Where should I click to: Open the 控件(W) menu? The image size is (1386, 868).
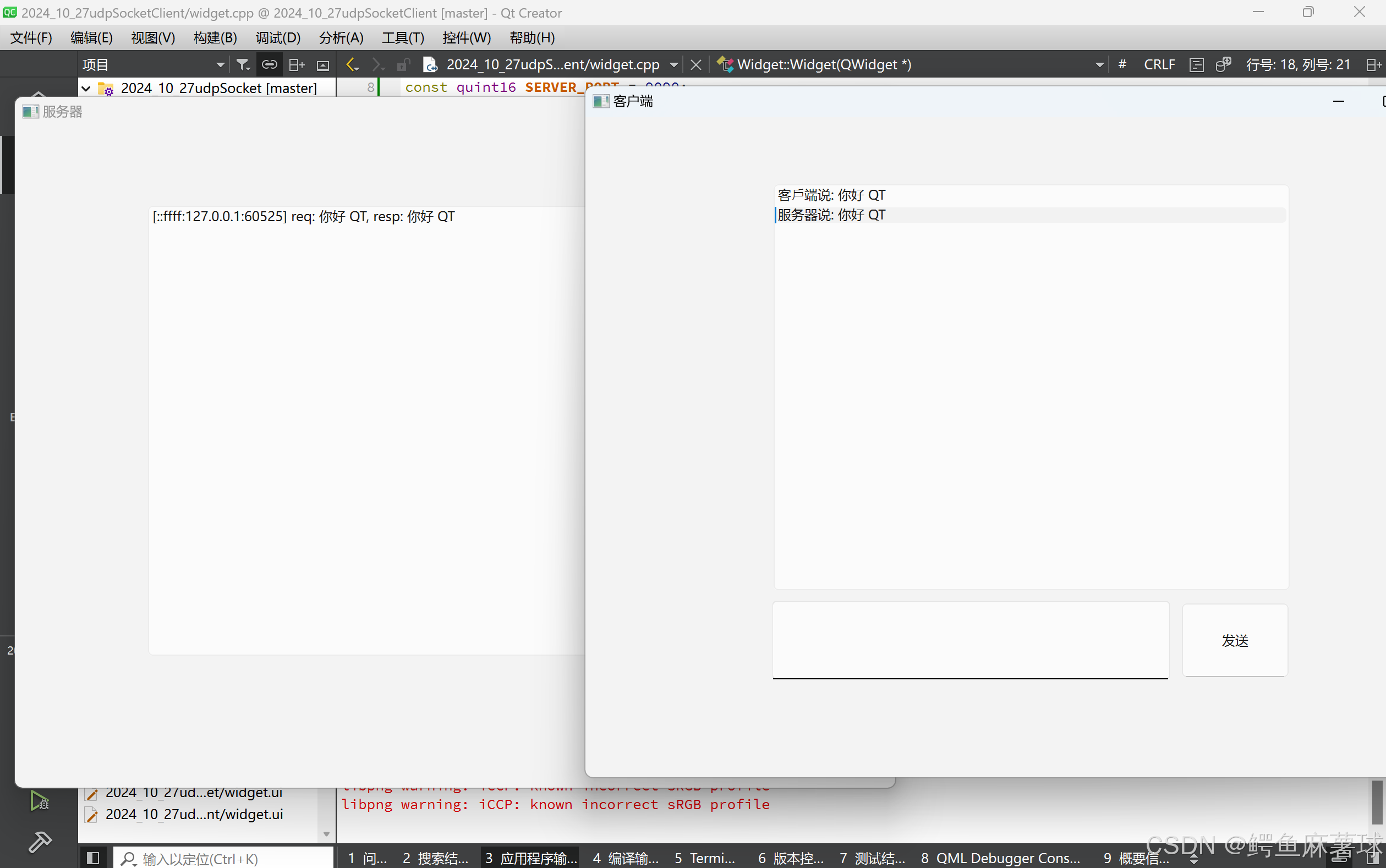(466, 38)
